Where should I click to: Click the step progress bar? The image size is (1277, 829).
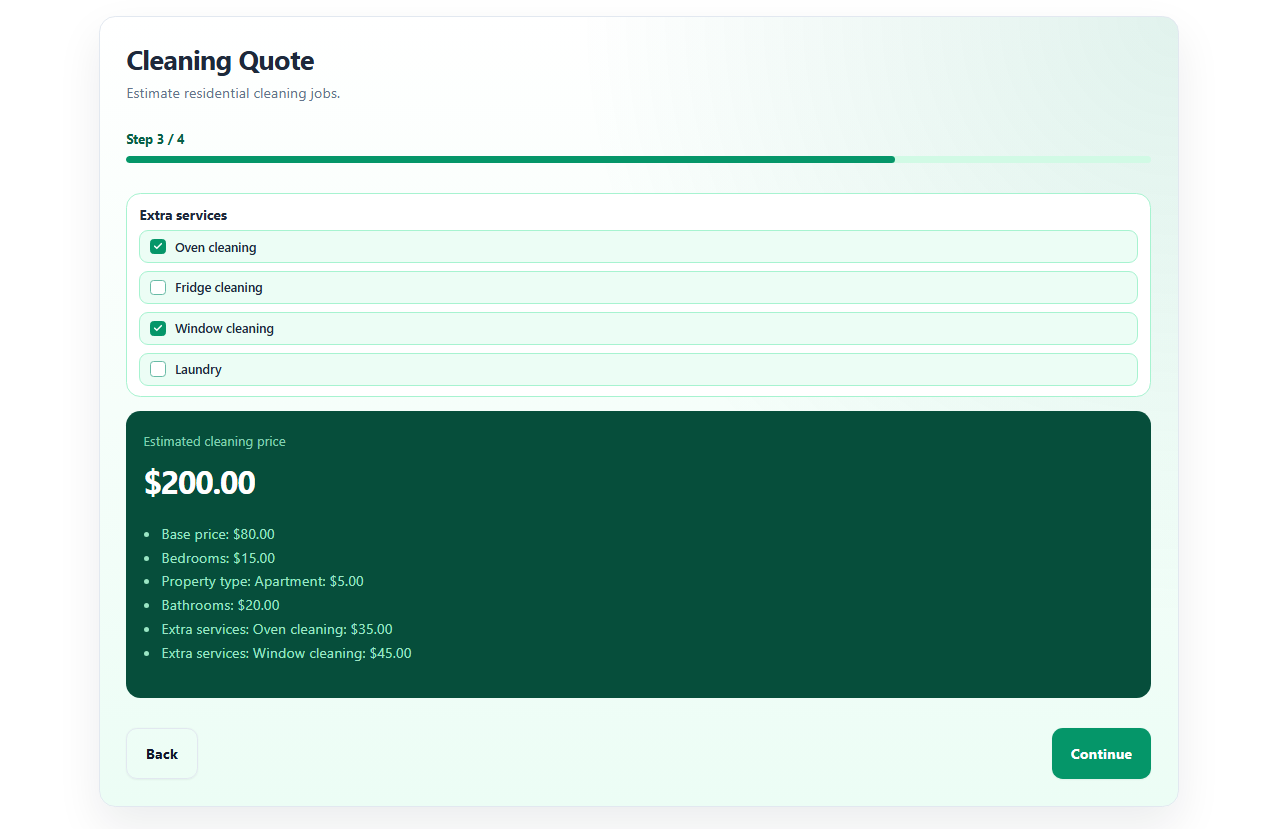pyautogui.click(x=638, y=159)
